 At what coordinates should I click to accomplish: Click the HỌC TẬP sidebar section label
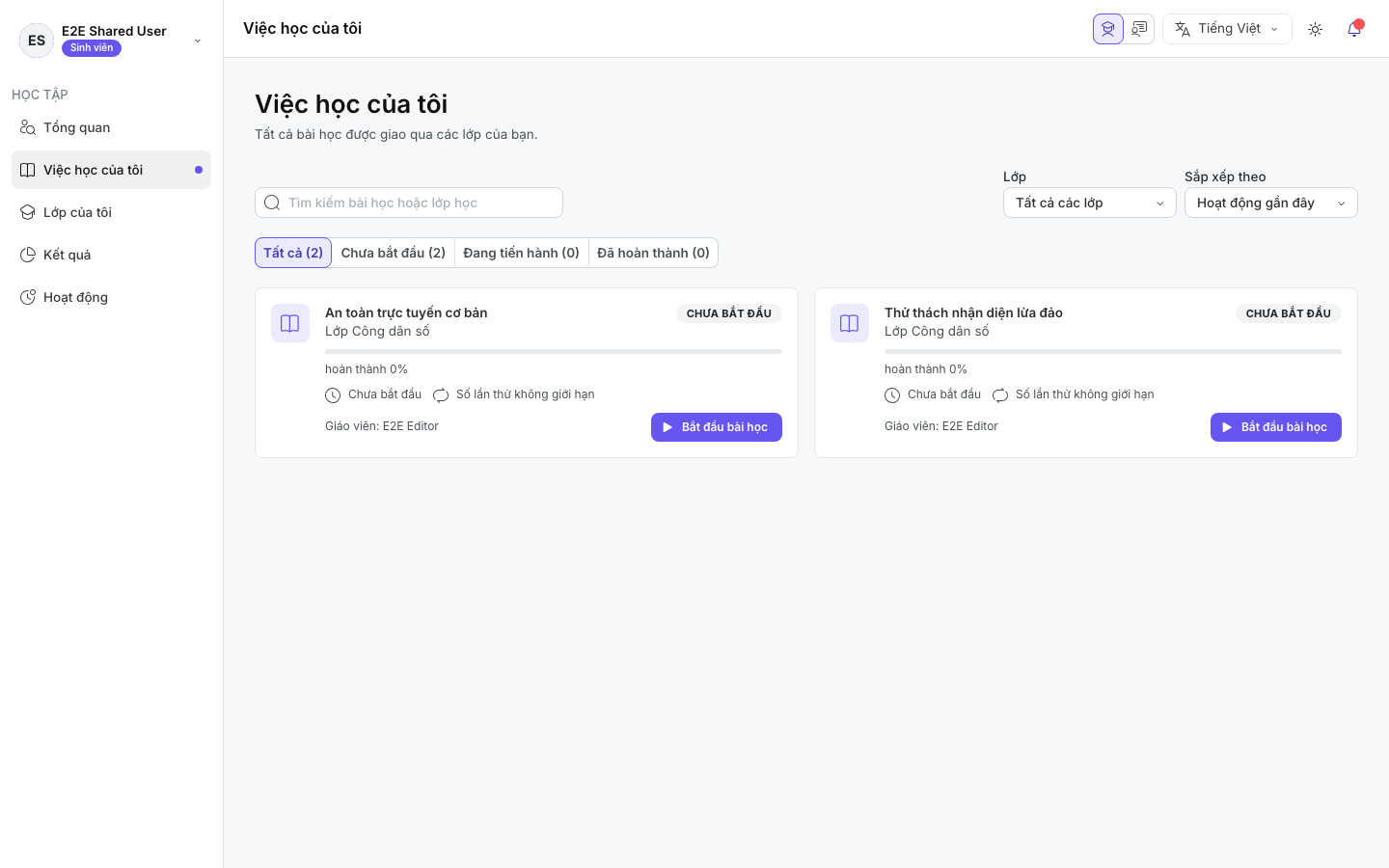[x=40, y=95]
